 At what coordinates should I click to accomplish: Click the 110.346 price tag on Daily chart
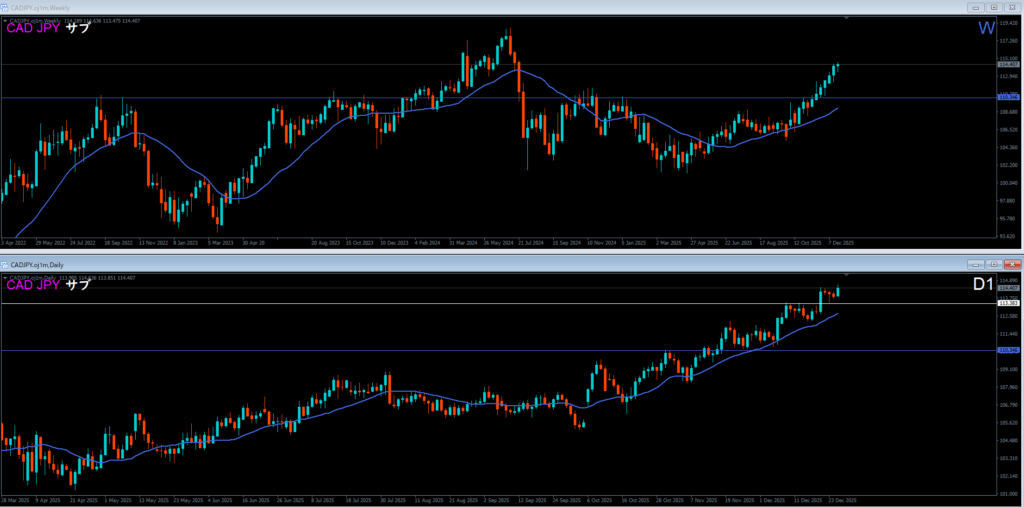[1008, 350]
